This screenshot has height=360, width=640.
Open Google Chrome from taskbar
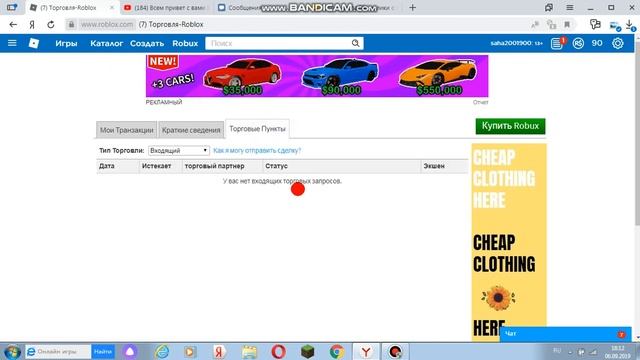(337, 351)
